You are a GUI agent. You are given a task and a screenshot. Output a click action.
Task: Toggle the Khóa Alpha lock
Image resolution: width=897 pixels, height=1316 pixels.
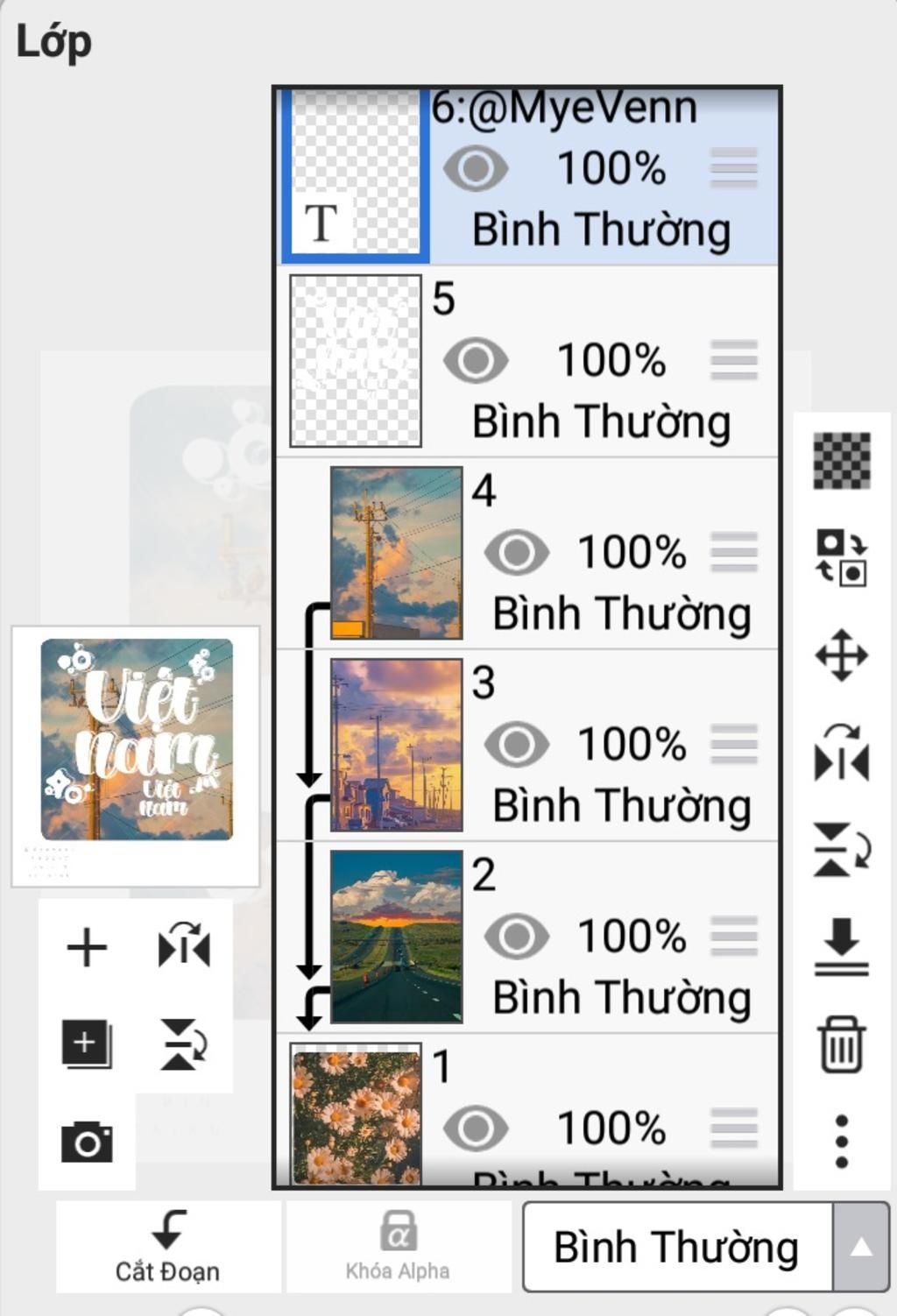(398, 1246)
